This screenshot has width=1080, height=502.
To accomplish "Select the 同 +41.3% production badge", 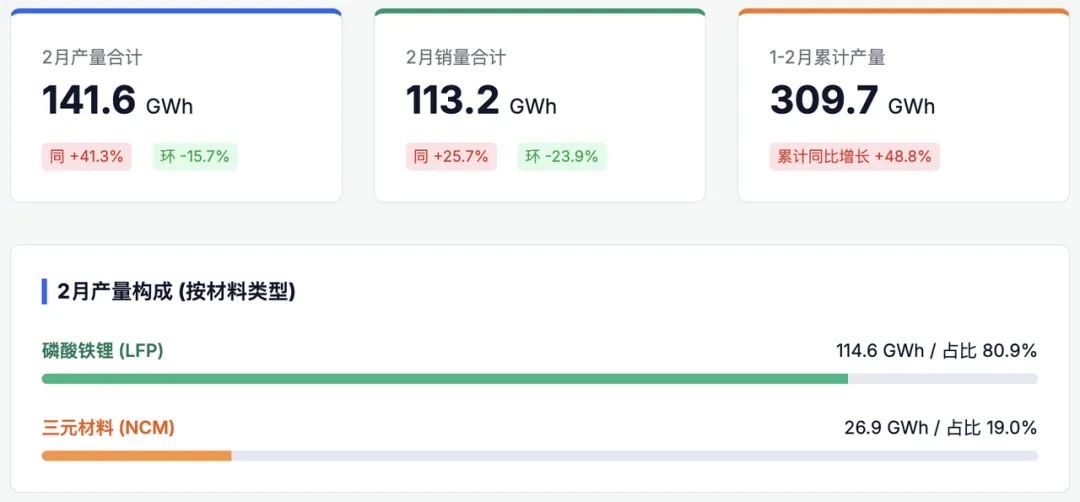I will [86, 156].
